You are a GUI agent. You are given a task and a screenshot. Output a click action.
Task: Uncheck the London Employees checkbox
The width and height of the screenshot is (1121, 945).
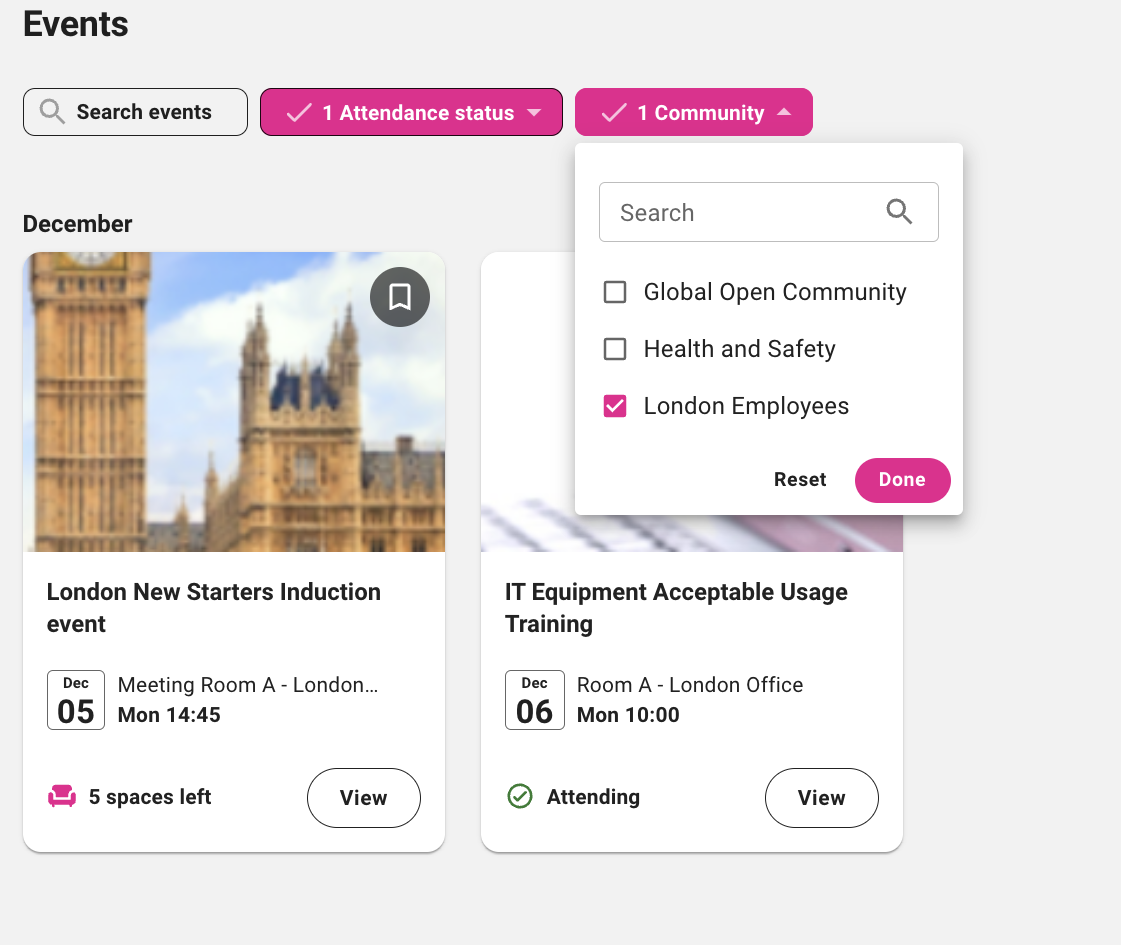[615, 406]
